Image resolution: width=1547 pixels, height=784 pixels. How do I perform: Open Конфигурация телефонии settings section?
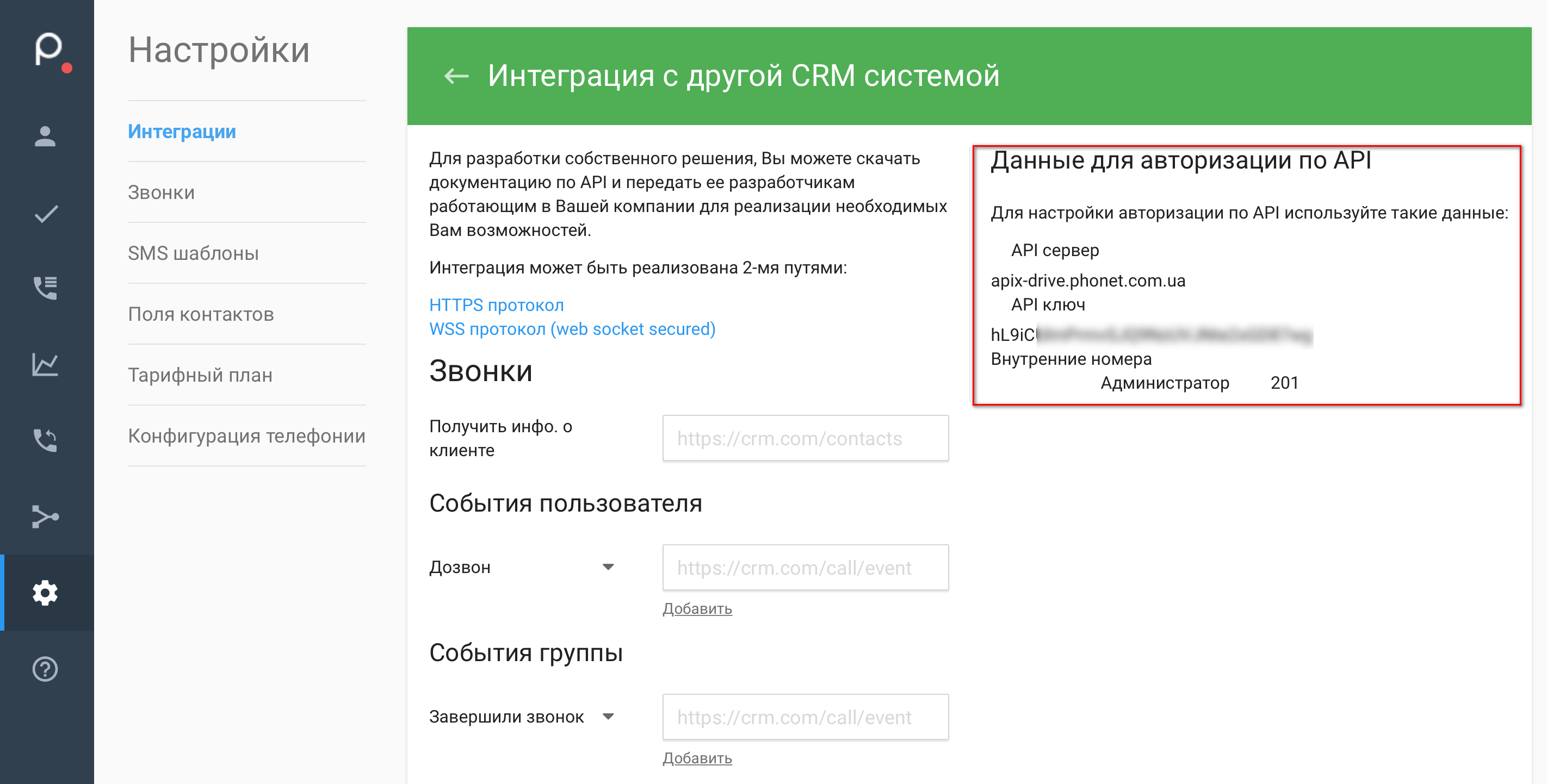[x=247, y=436]
